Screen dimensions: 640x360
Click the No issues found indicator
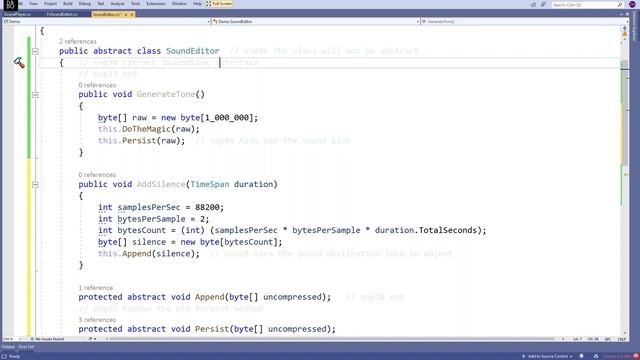[48, 339]
